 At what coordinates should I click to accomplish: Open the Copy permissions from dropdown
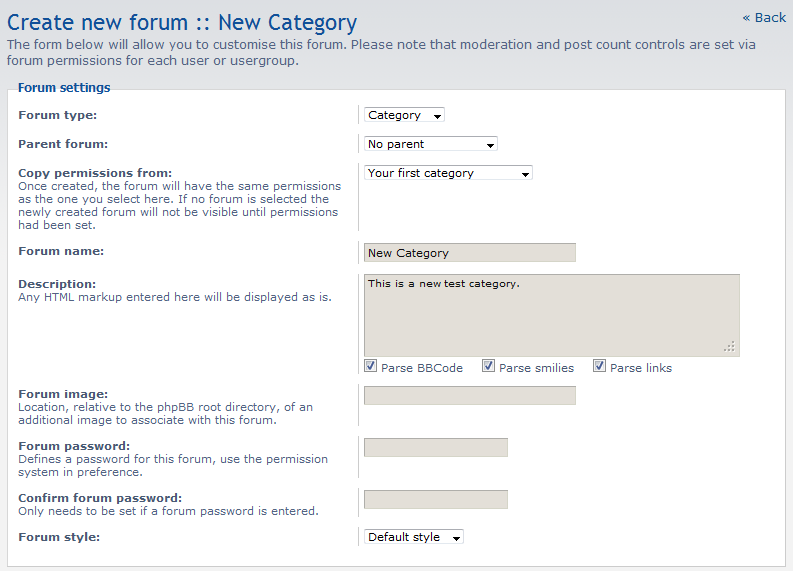(x=448, y=173)
